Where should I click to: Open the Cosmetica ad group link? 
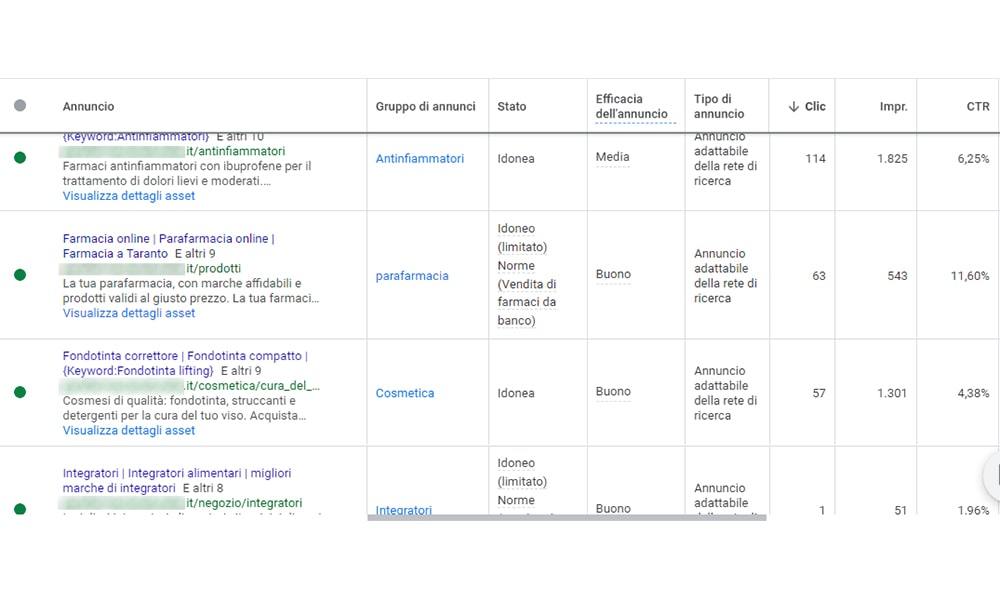click(x=405, y=393)
